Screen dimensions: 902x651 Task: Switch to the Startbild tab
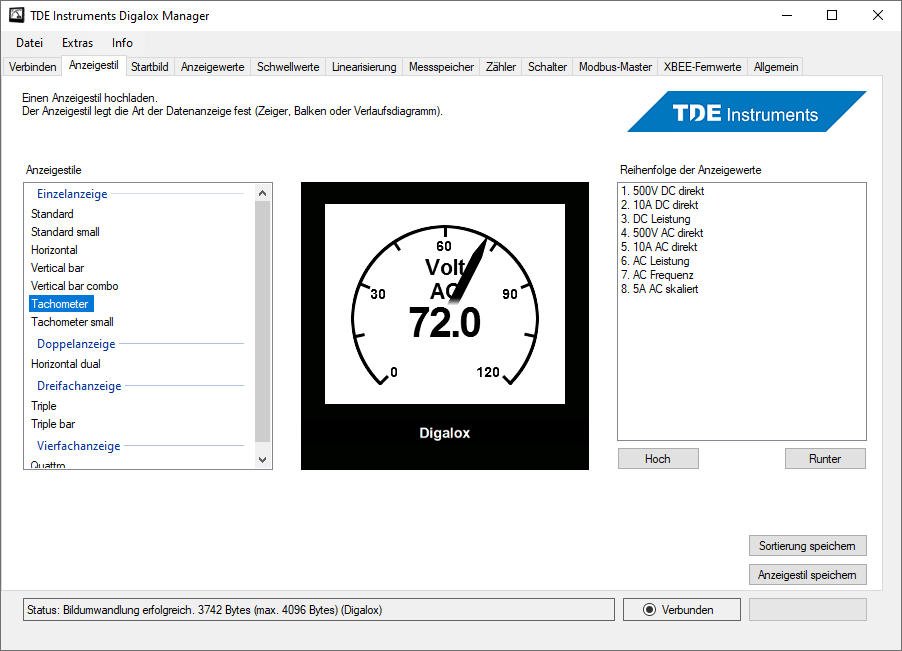coord(150,67)
